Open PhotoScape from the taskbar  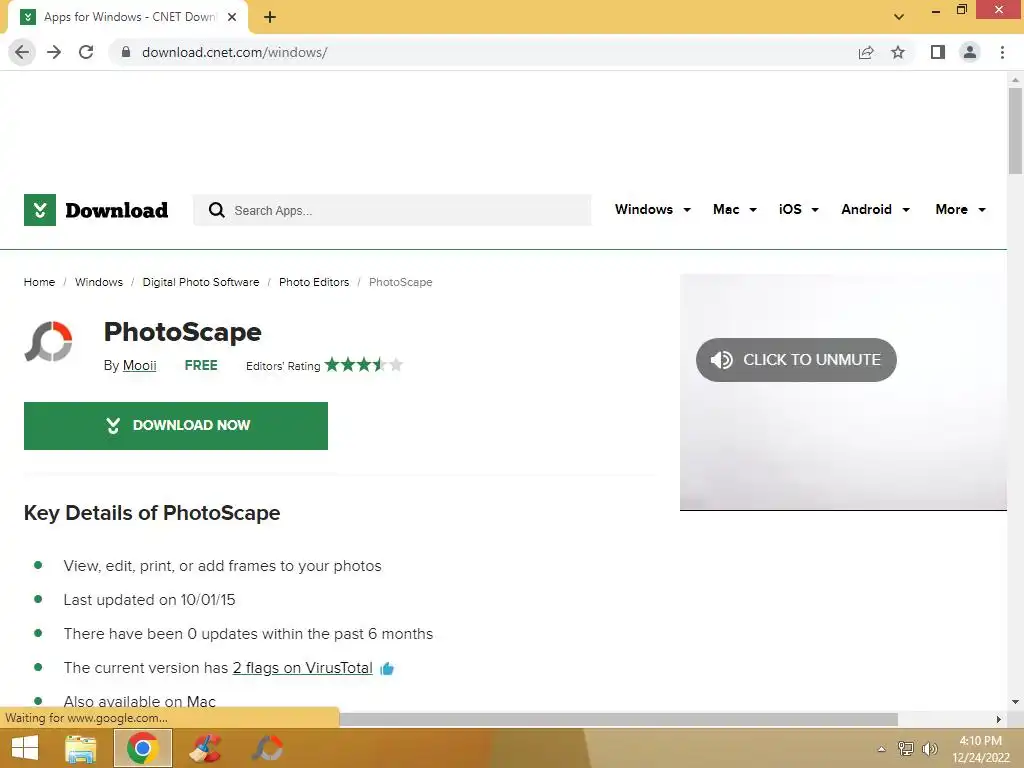[x=267, y=748]
